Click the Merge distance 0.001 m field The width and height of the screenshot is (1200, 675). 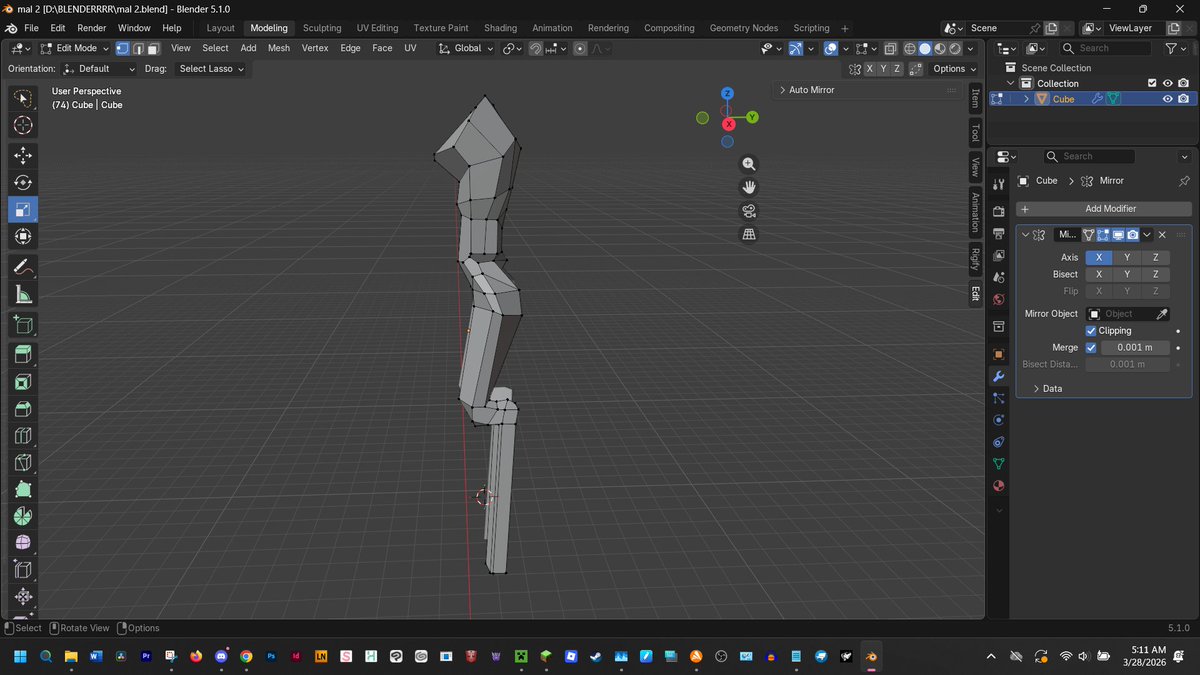click(1135, 348)
